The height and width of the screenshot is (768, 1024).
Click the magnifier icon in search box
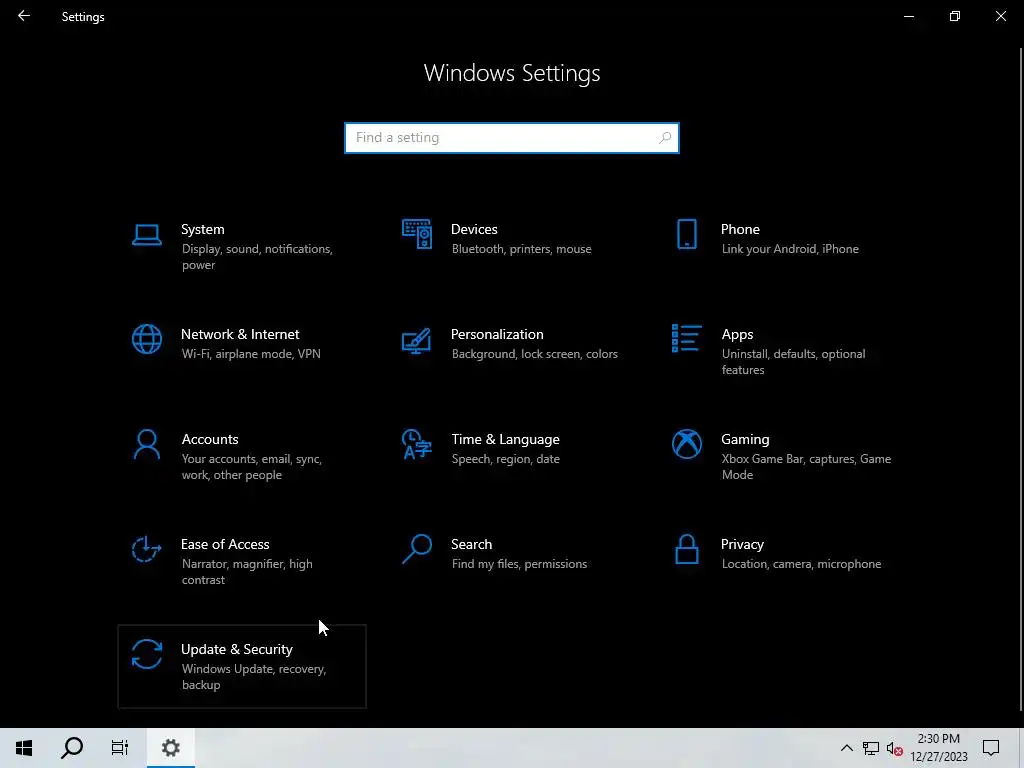point(665,138)
